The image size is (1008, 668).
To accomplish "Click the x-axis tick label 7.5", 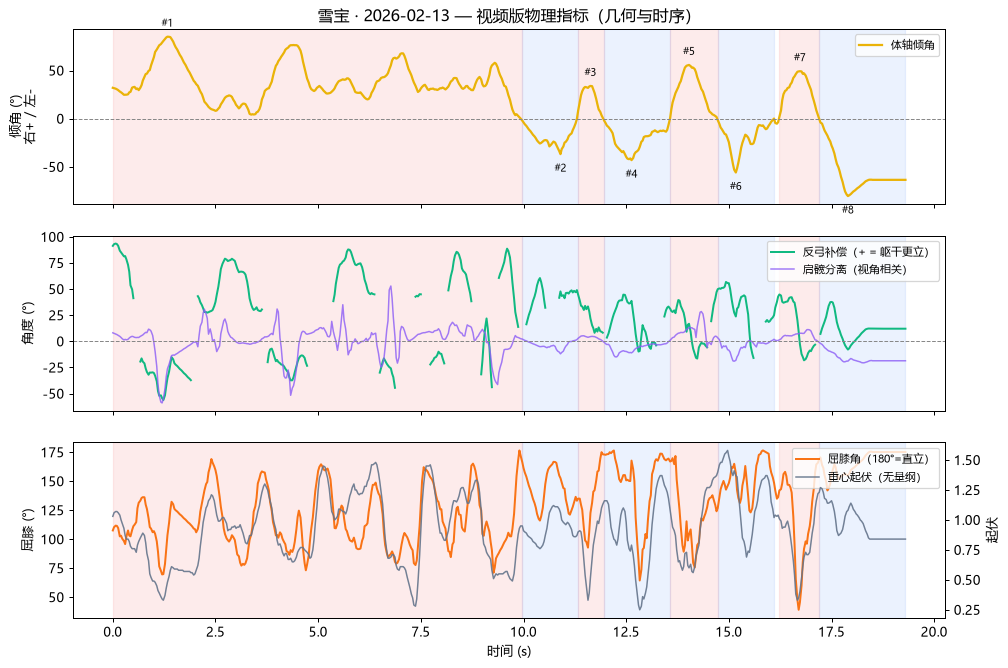I will 421,632.
